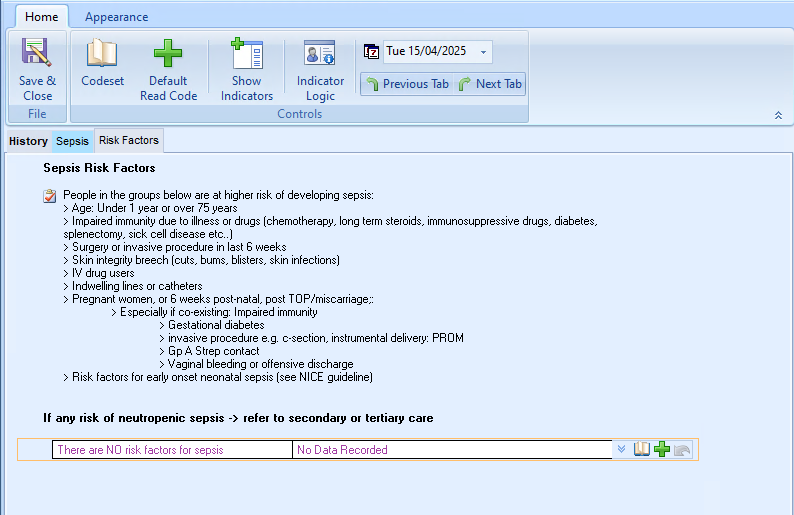Click 'Vaginal bleeding or offensive discharge' line
Viewport: 794px width, 515px height.
click(256, 364)
